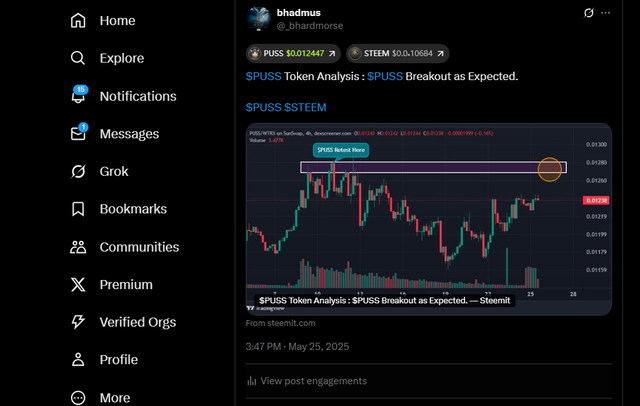Screen dimensions: 640x406
Task: Click the Verified Orgs lightning icon
Action: (x=78, y=322)
